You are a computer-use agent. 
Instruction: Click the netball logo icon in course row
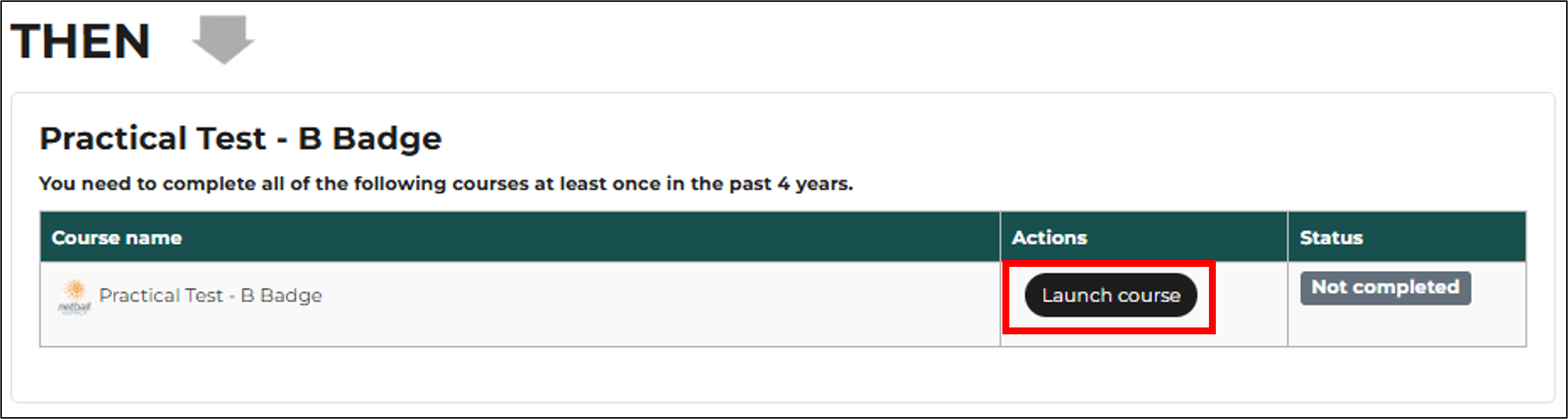tap(75, 296)
